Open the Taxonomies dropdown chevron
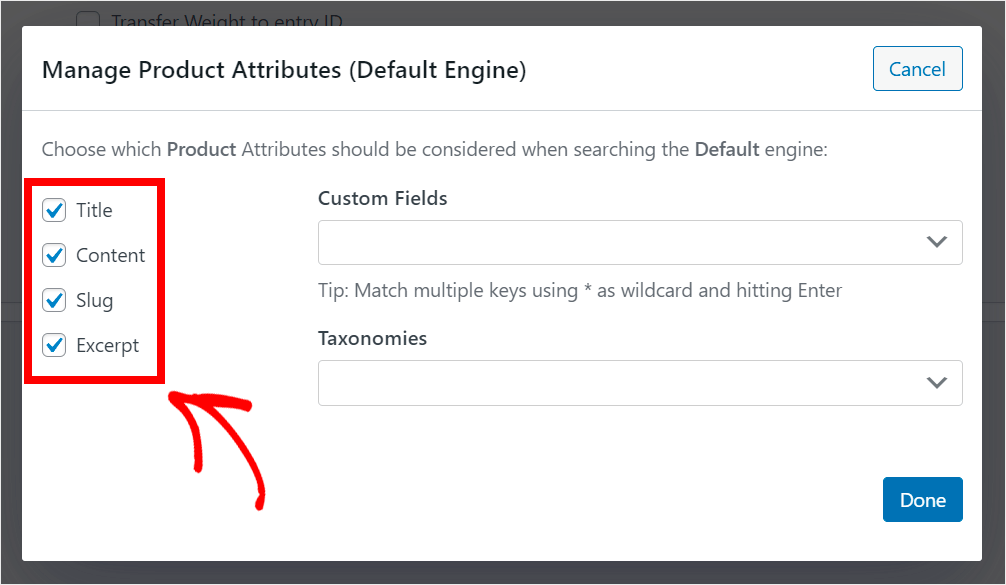 936,382
